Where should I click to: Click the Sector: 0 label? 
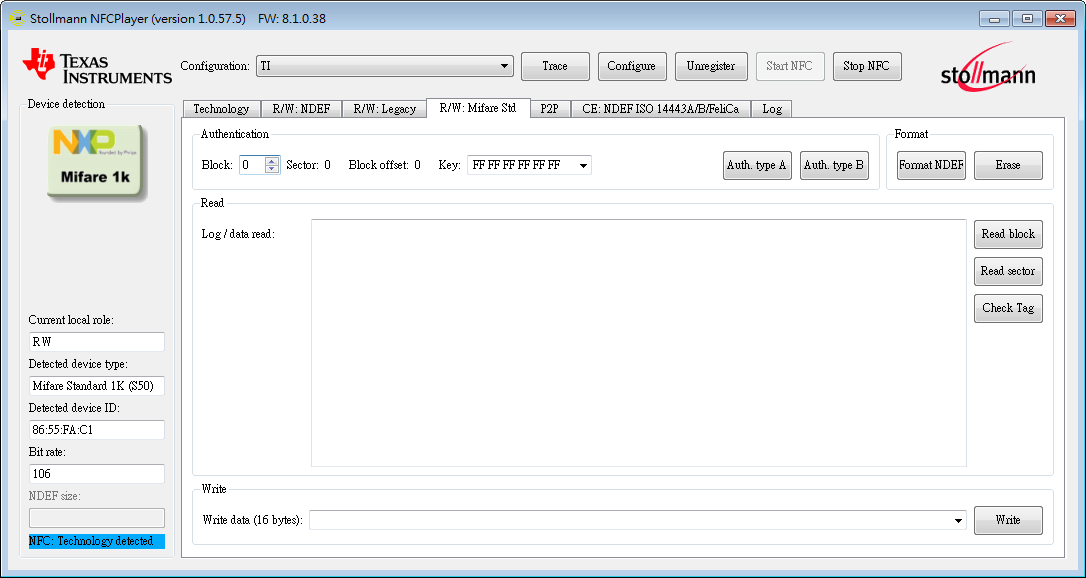pyautogui.click(x=308, y=165)
